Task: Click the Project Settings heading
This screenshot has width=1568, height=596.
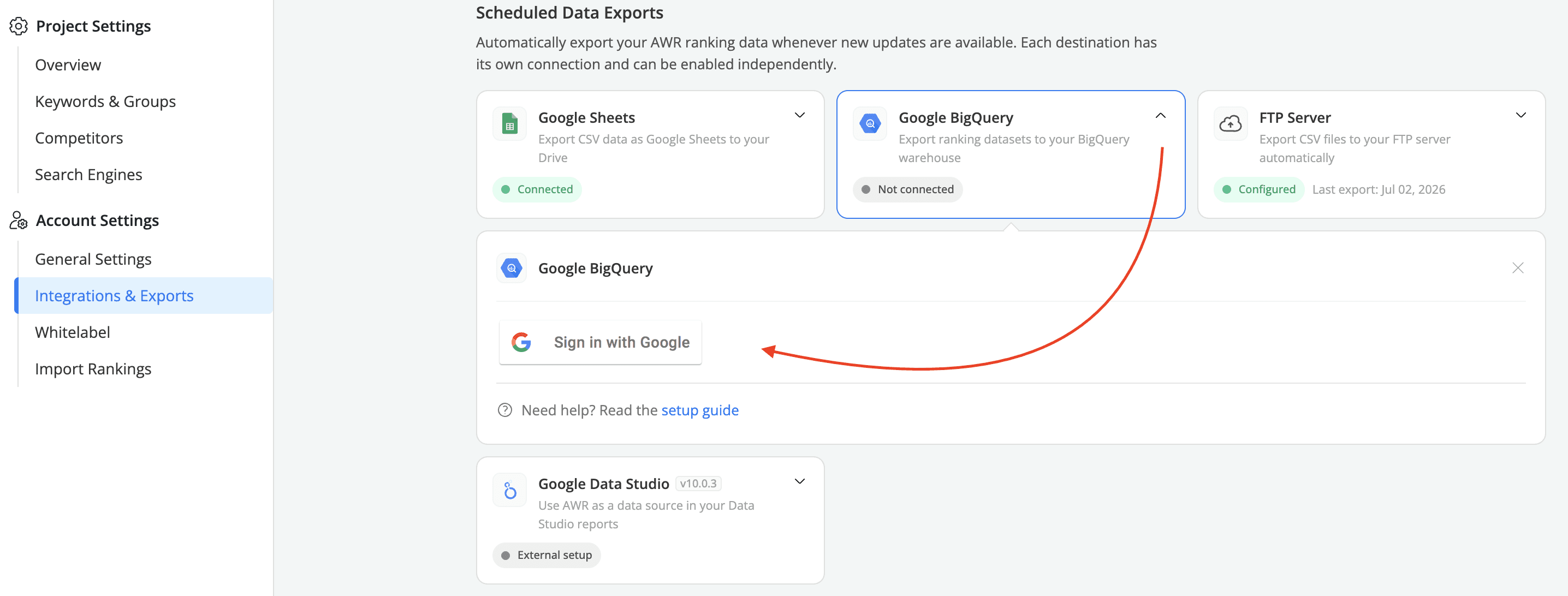Action: [x=93, y=26]
